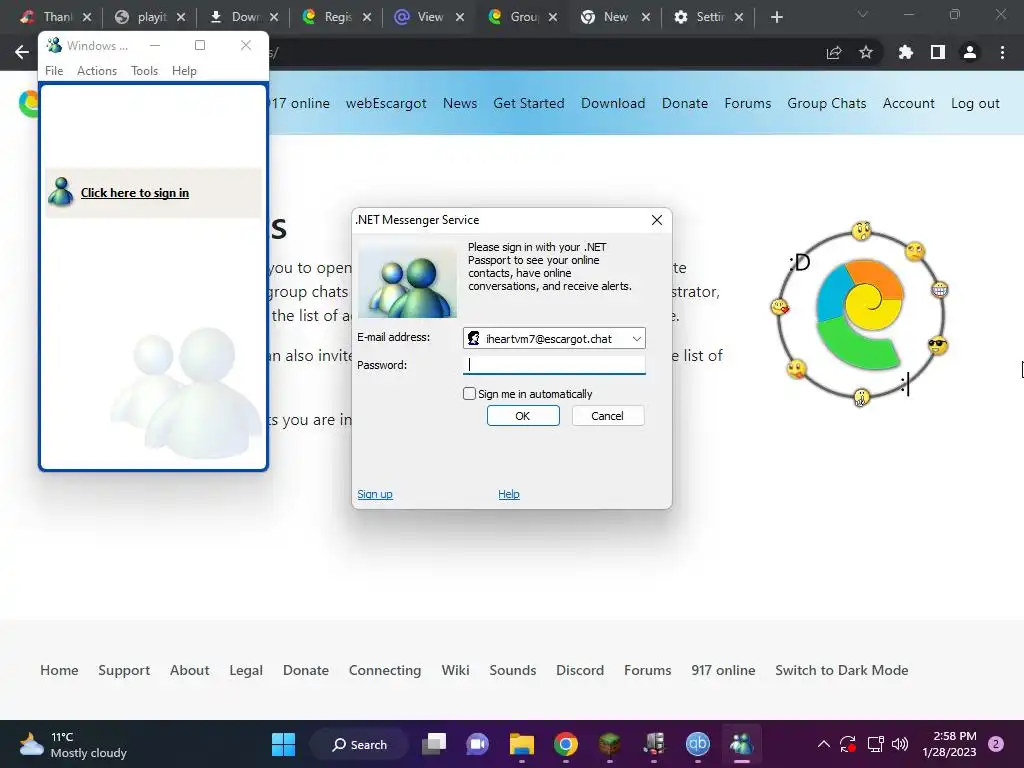1024x768 pixels.
Task: Close the 'Settin' browser tab
Action: [739, 17]
